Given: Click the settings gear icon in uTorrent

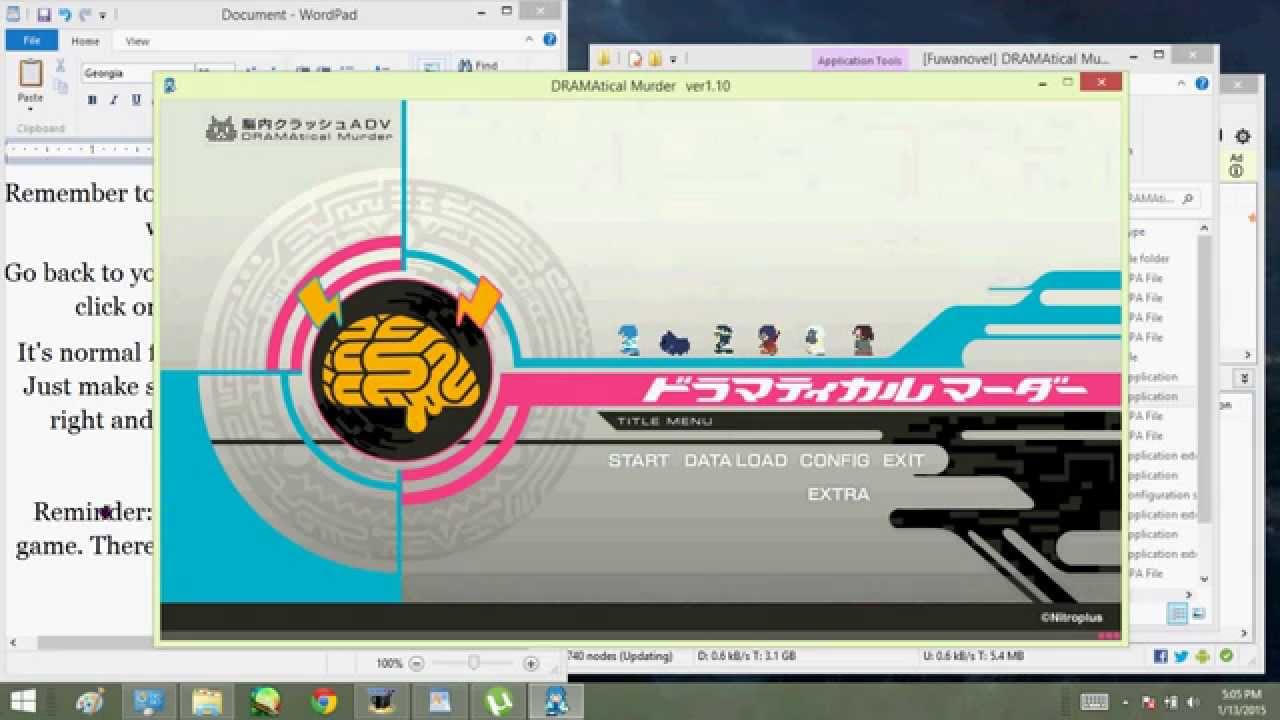Looking at the screenshot, I should (1243, 136).
